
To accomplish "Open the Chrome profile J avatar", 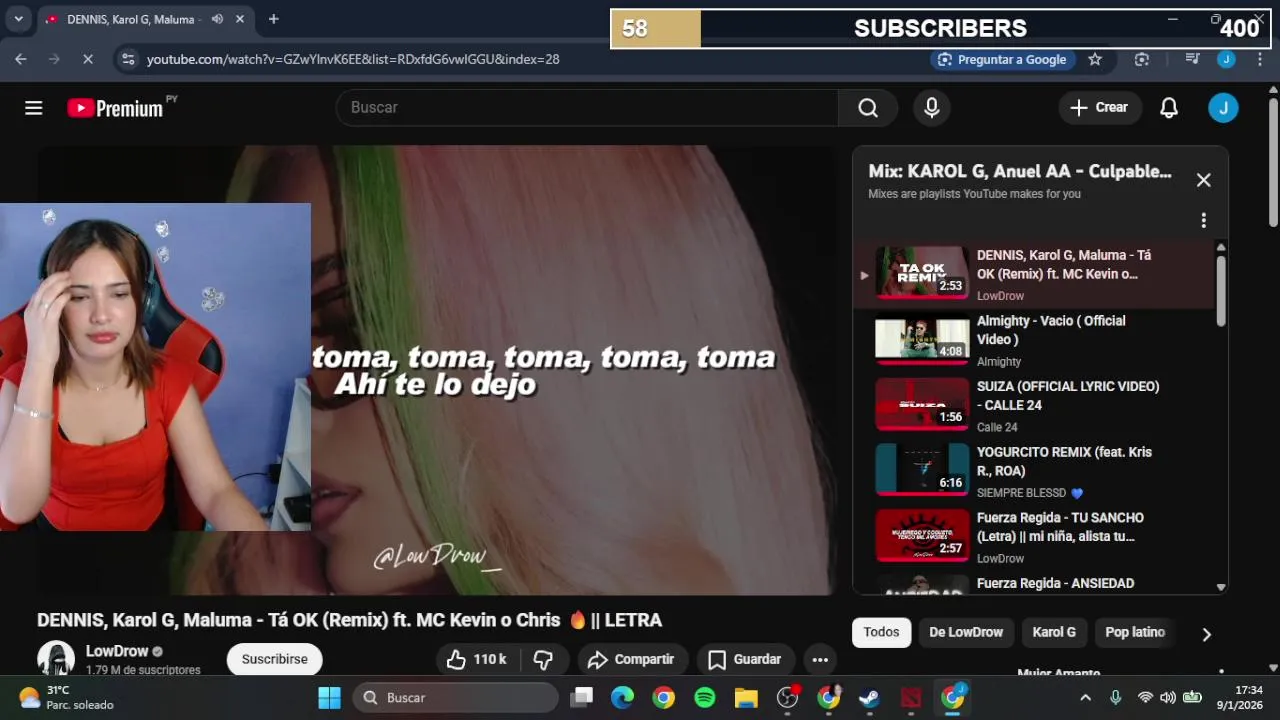I will tap(1226, 59).
